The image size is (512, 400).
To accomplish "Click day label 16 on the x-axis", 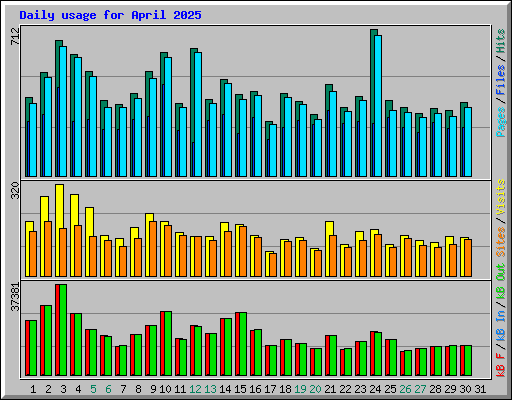I will pos(255,389).
